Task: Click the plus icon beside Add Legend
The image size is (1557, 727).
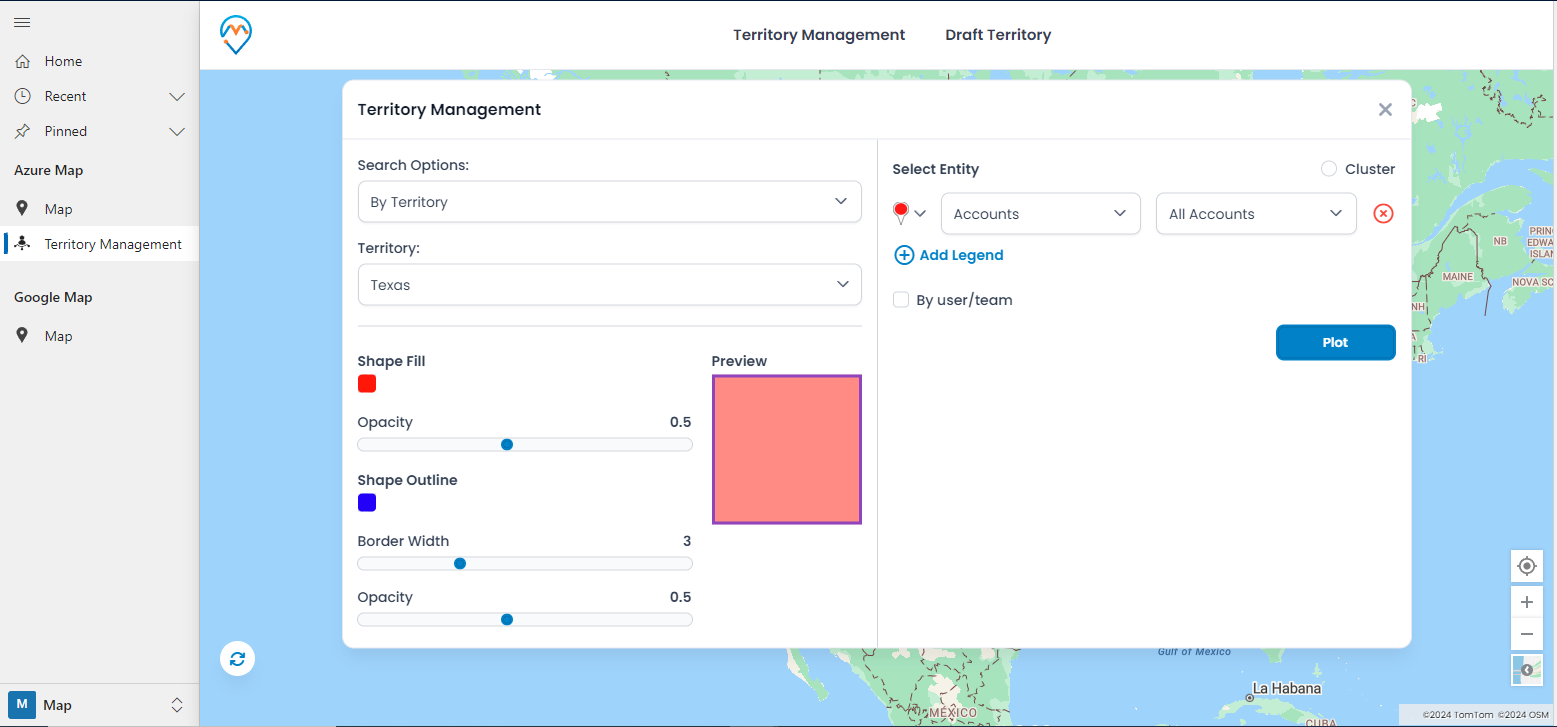Action: tap(904, 255)
